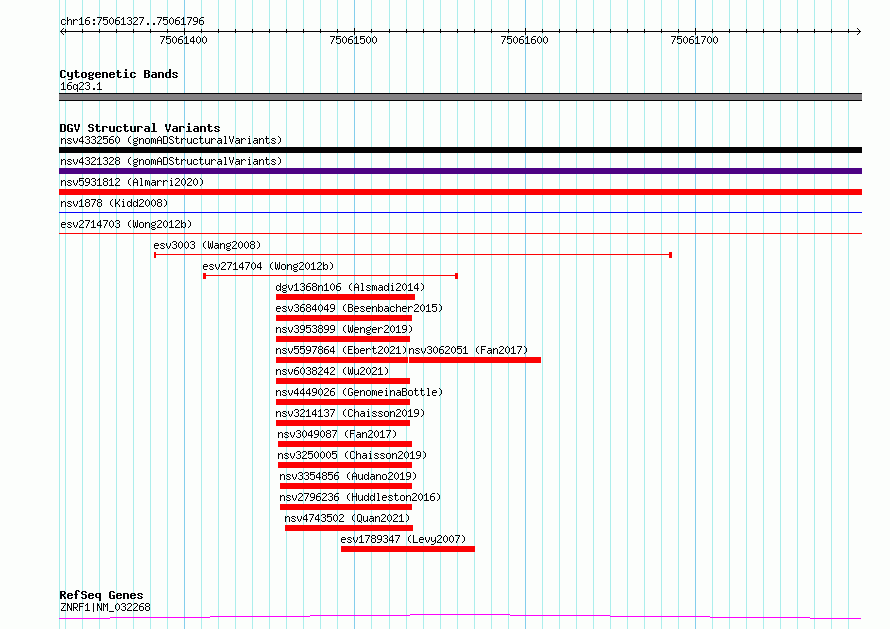Open variant nsv3953899 (Wenger2019) label
890x629 pixels.
tap(344, 329)
